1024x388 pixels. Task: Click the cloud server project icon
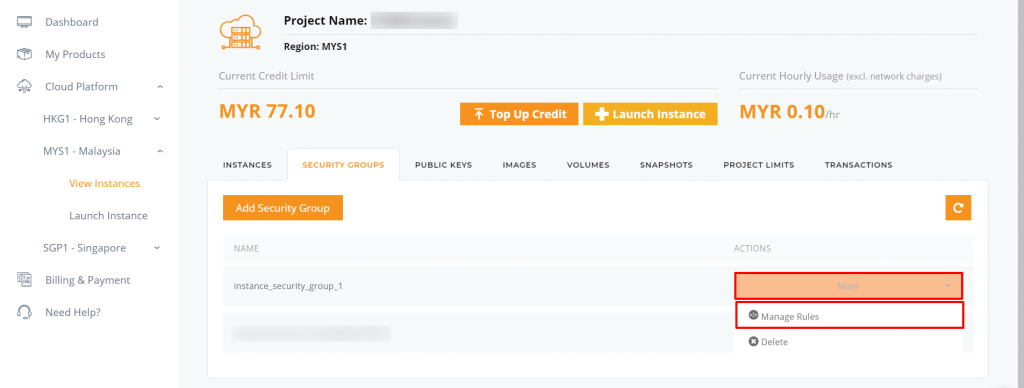(x=240, y=33)
